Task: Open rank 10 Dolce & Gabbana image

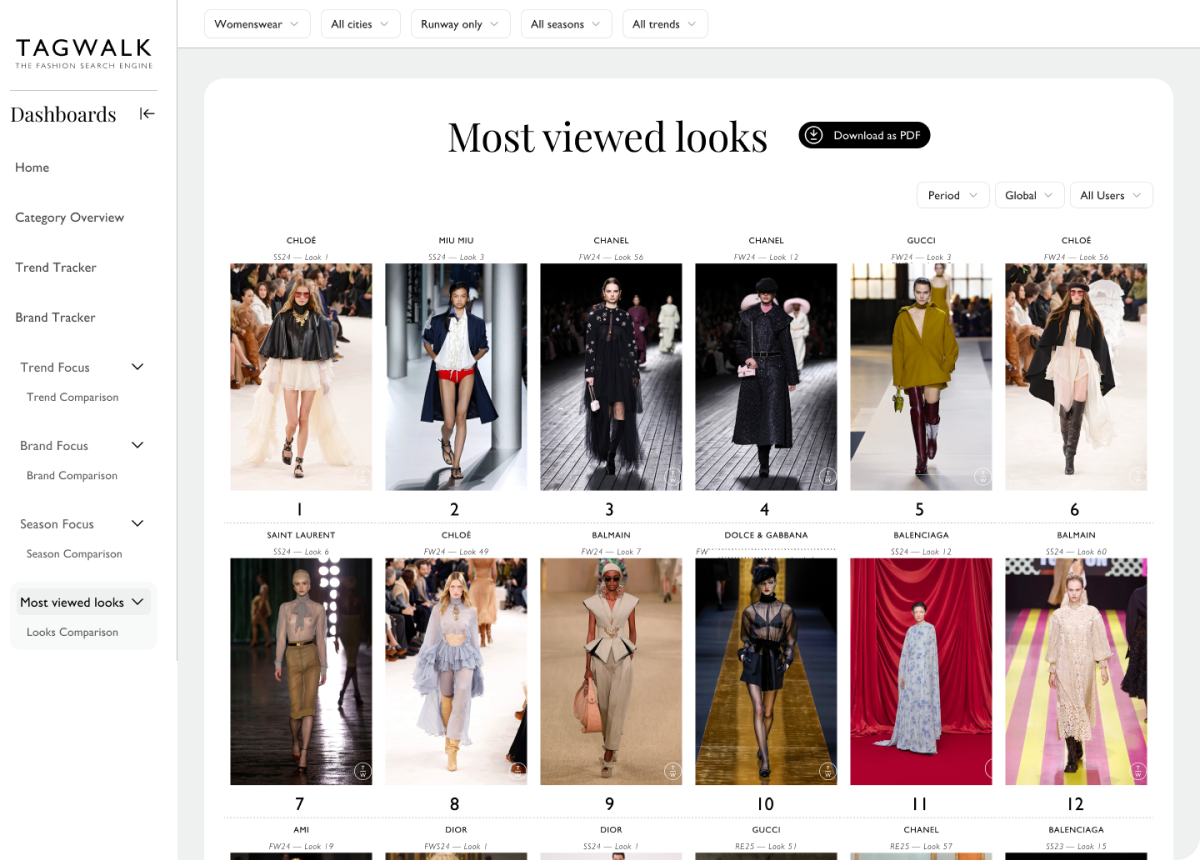Action: coord(766,671)
